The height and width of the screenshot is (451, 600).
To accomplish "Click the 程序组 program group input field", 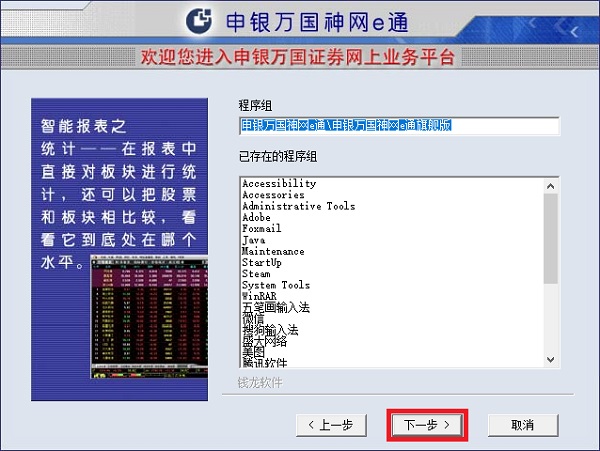I will 399,125.
